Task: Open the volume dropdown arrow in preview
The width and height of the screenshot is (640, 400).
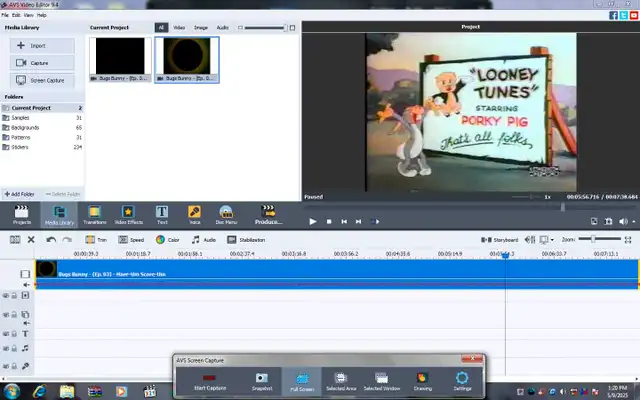Action: click(633, 222)
